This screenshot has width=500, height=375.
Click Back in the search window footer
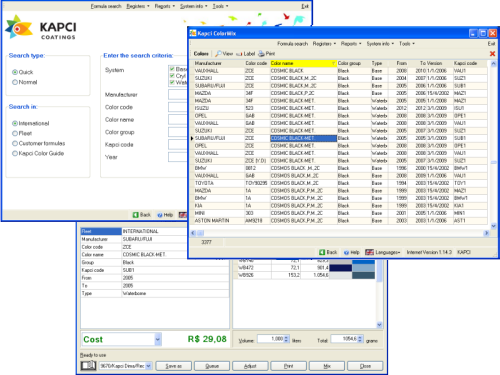142,215
